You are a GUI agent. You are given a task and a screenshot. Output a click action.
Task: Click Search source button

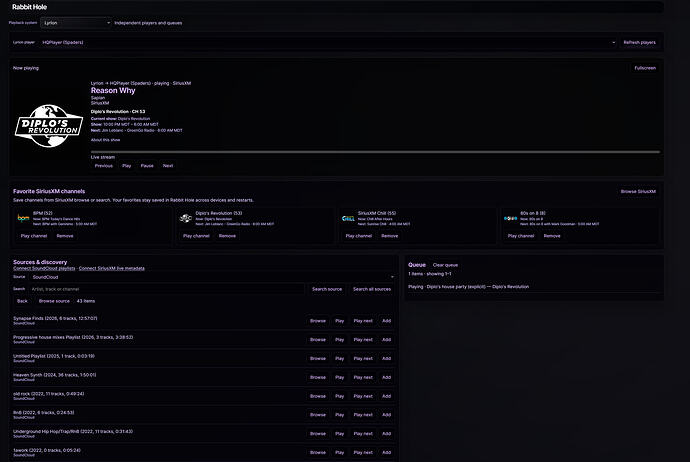pos(327,290)
